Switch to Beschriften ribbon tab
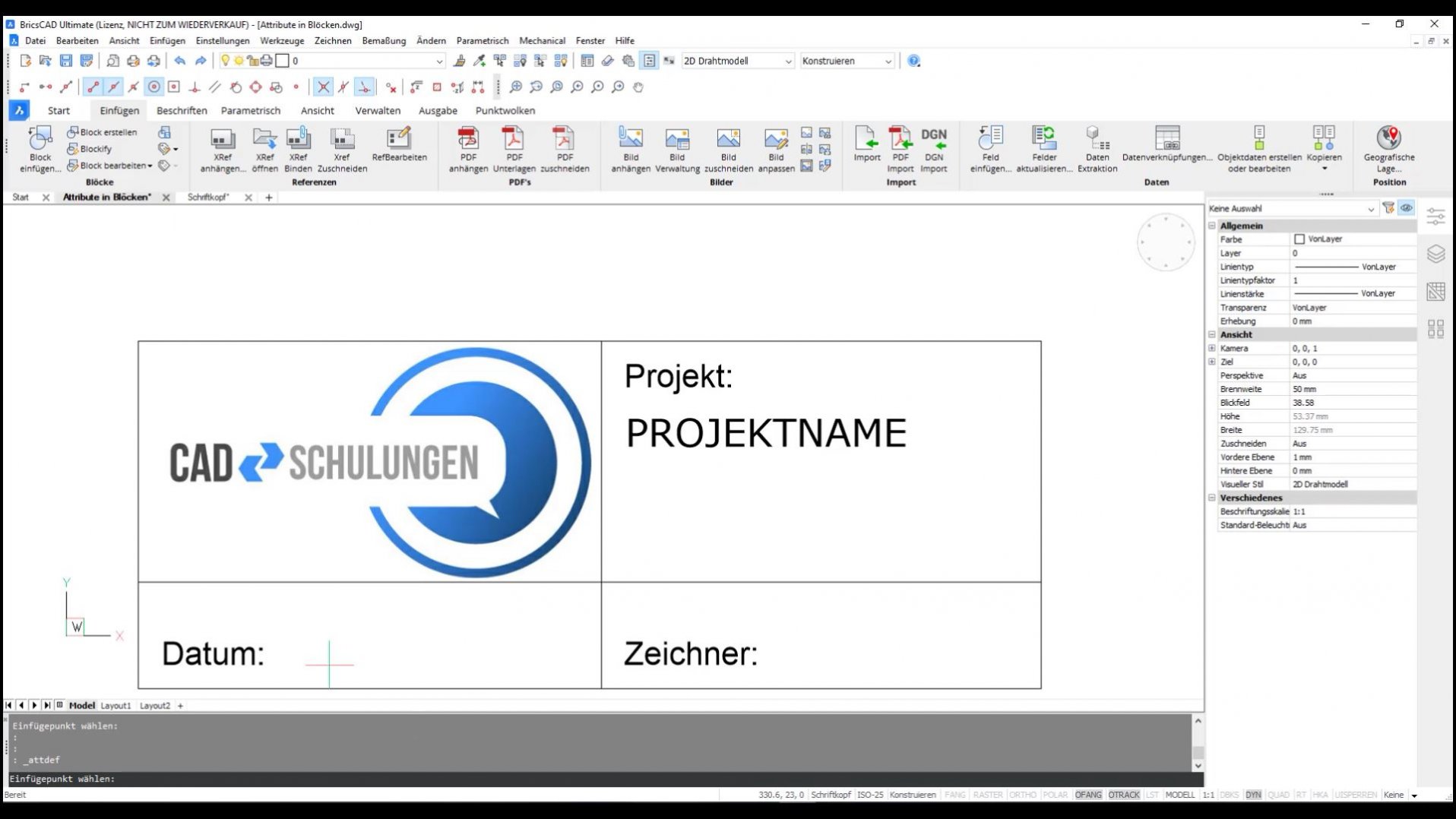Viewport: 1456px width, 819px height. click(182, 110)
